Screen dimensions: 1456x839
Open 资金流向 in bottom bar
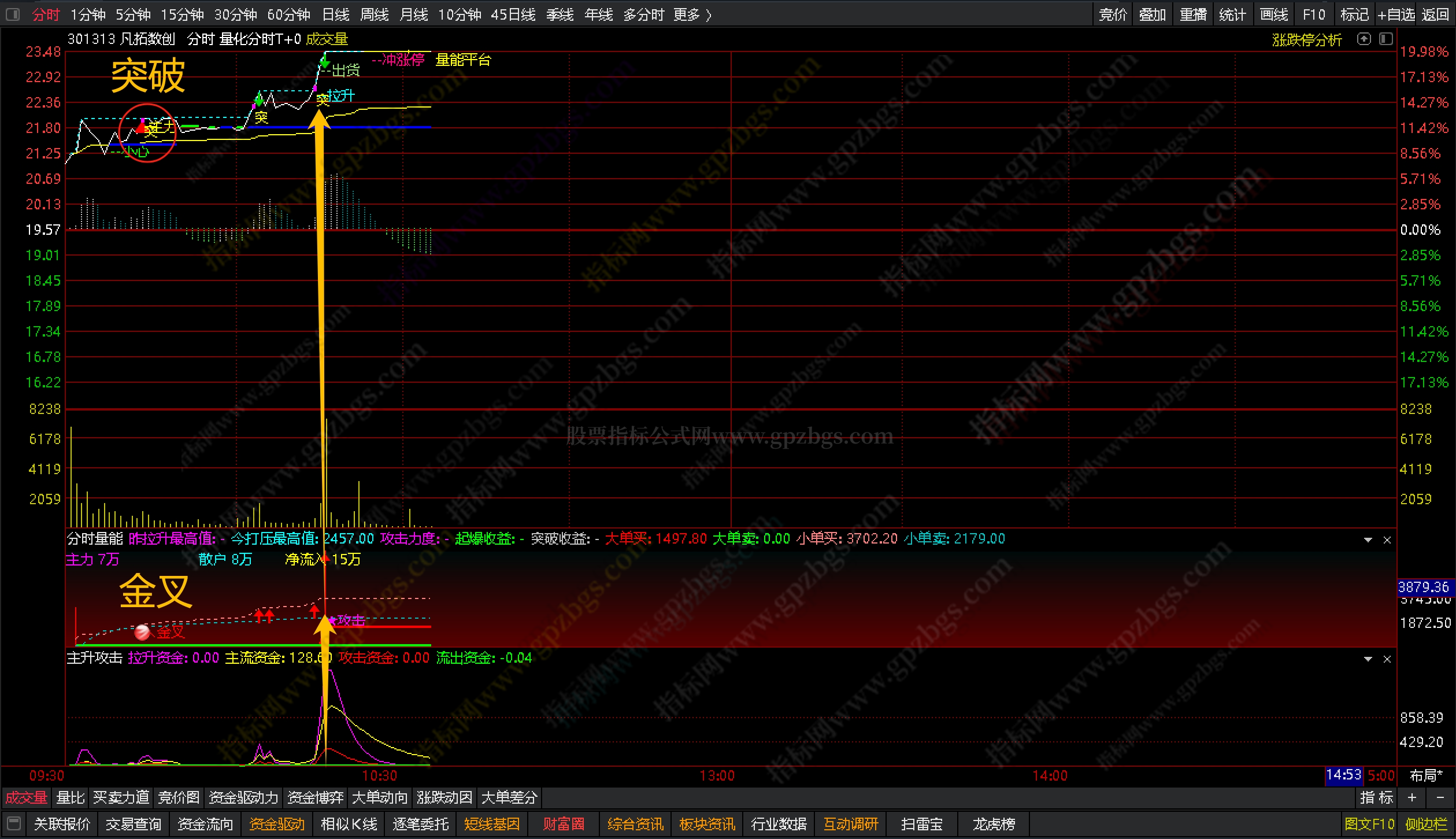point(205,824)
